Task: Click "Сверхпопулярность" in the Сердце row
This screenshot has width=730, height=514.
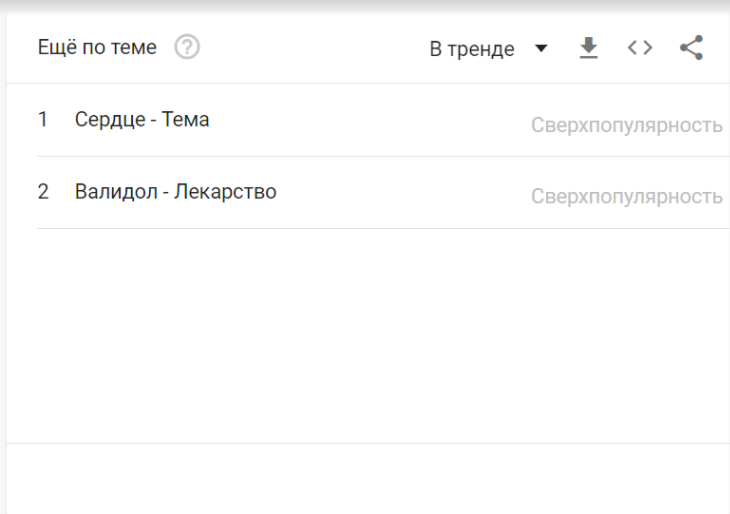Action: click(626, 125)
